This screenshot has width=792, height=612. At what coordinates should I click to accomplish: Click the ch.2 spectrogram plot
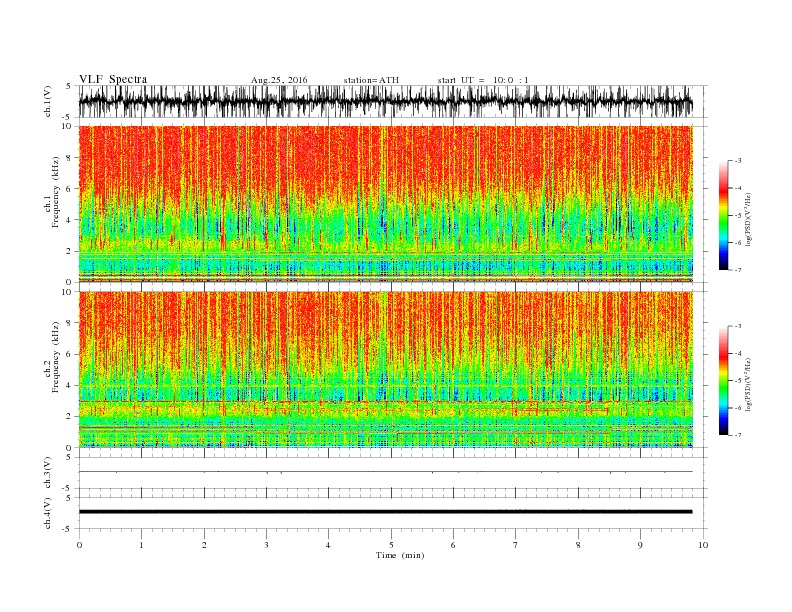(385, 370)
